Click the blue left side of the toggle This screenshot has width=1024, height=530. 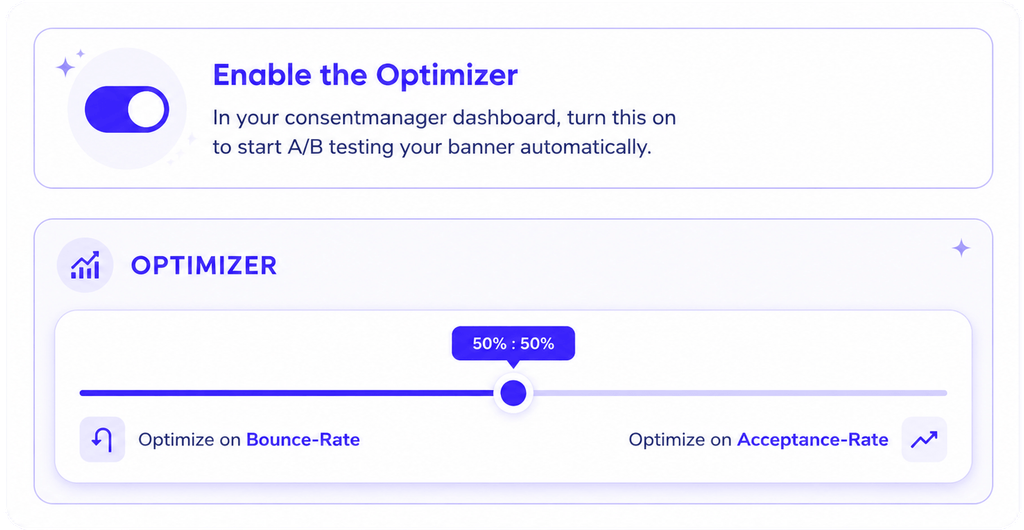(x=106, y=110)
